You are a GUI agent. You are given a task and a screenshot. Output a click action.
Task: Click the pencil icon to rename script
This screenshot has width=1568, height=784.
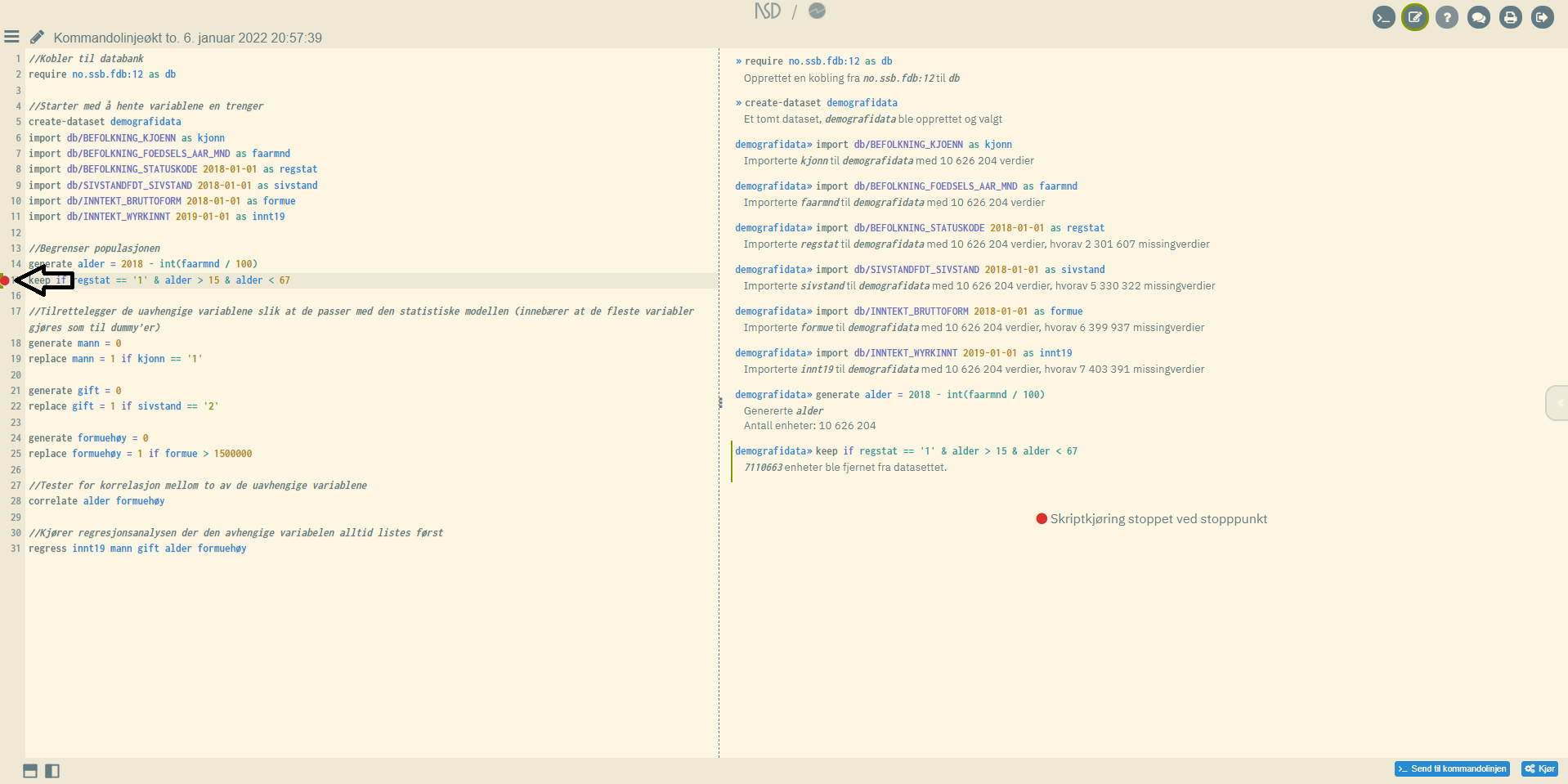pyautogui.click(x=37, y=37)
